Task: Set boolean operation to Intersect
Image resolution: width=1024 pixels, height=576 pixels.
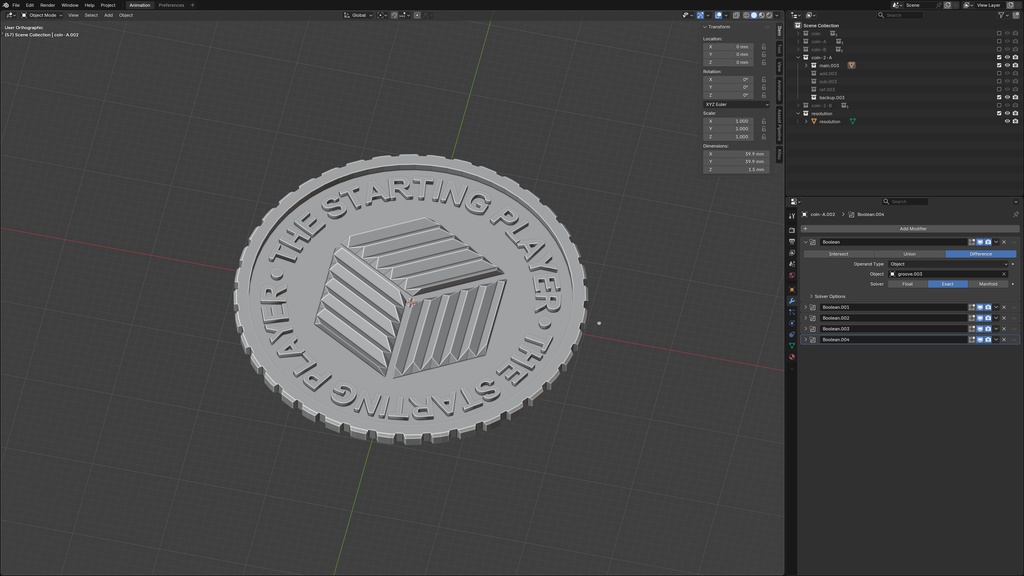Action: click(839, 254)
